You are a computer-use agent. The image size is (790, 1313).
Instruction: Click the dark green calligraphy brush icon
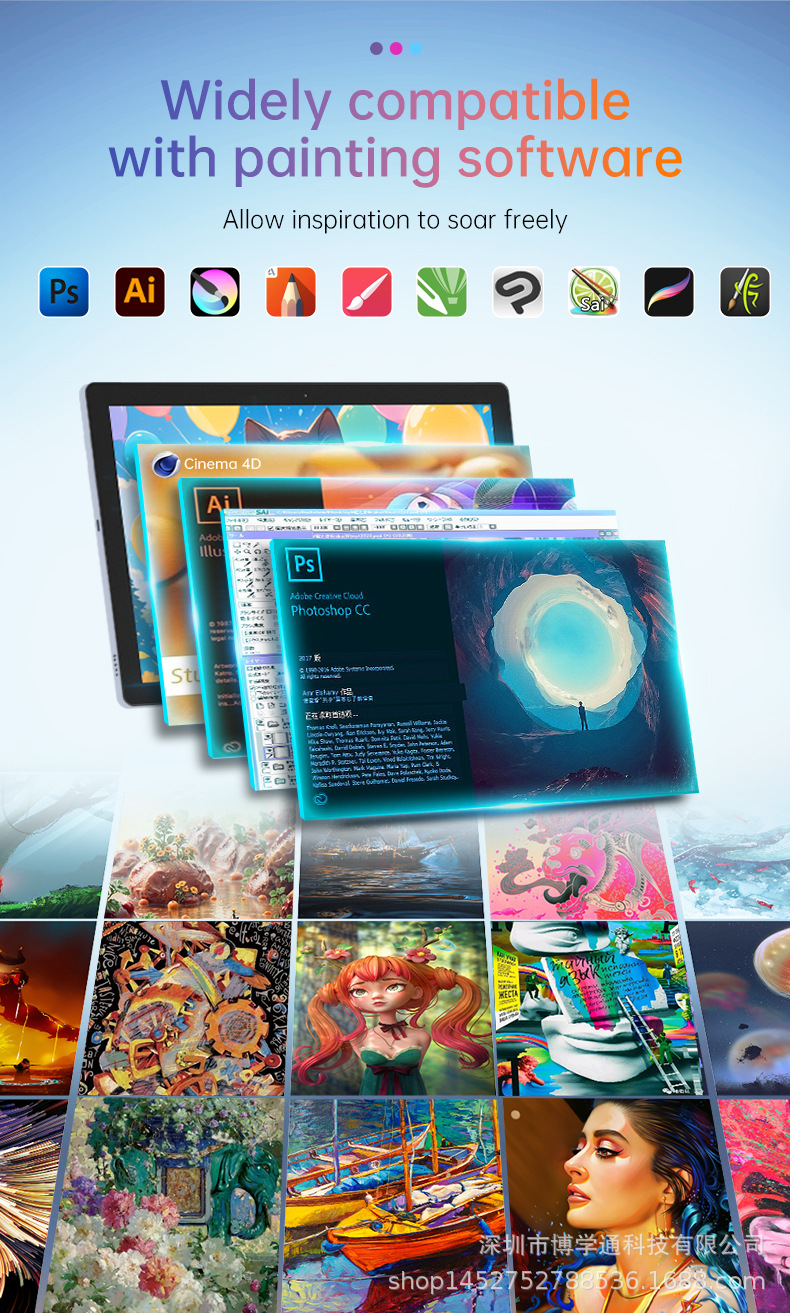(745, 292)
